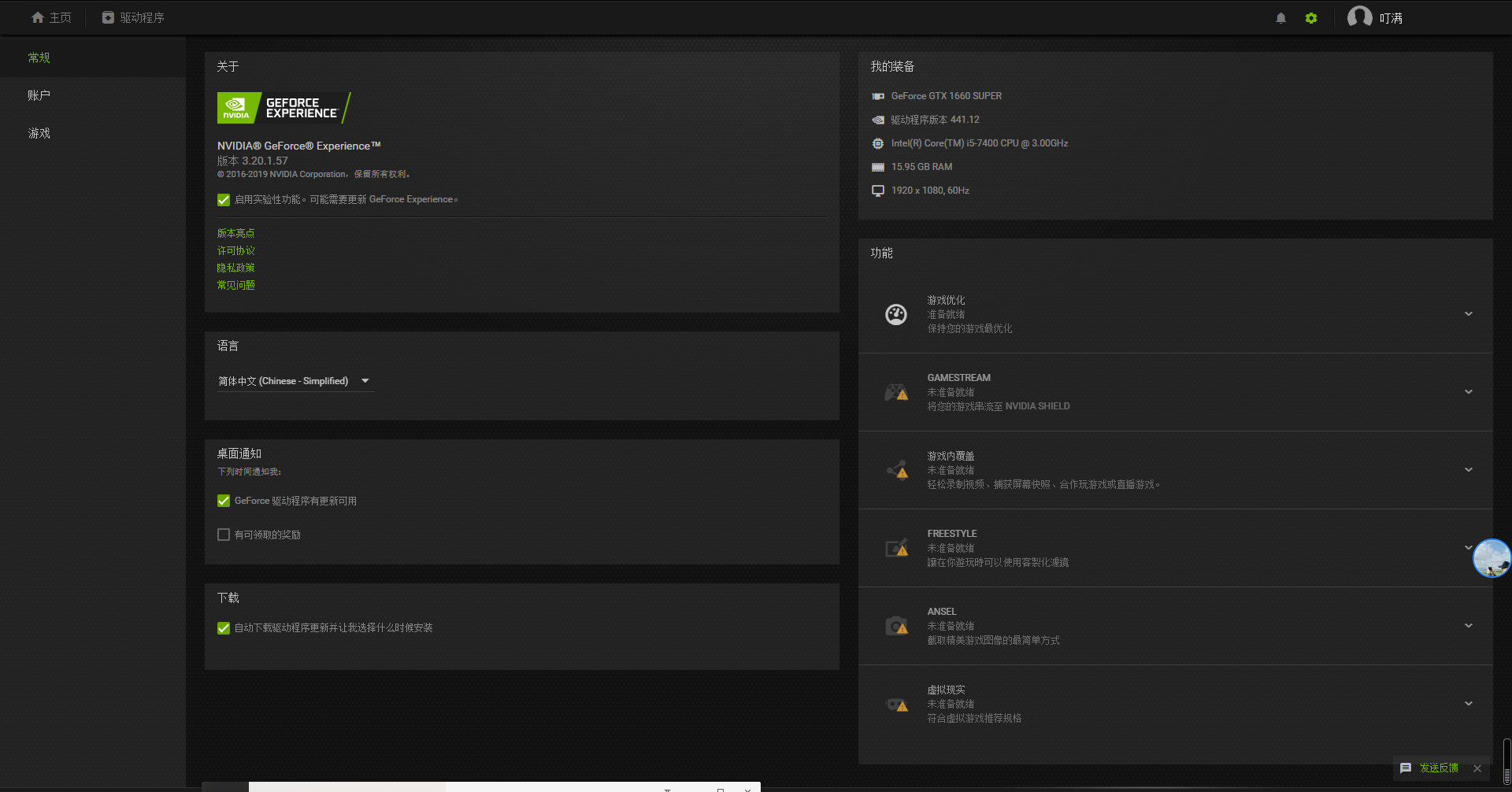Click the Intel Core i5-7400 CPU text
The width and height of the screenshot is (1512, 792).
point(980,143)
